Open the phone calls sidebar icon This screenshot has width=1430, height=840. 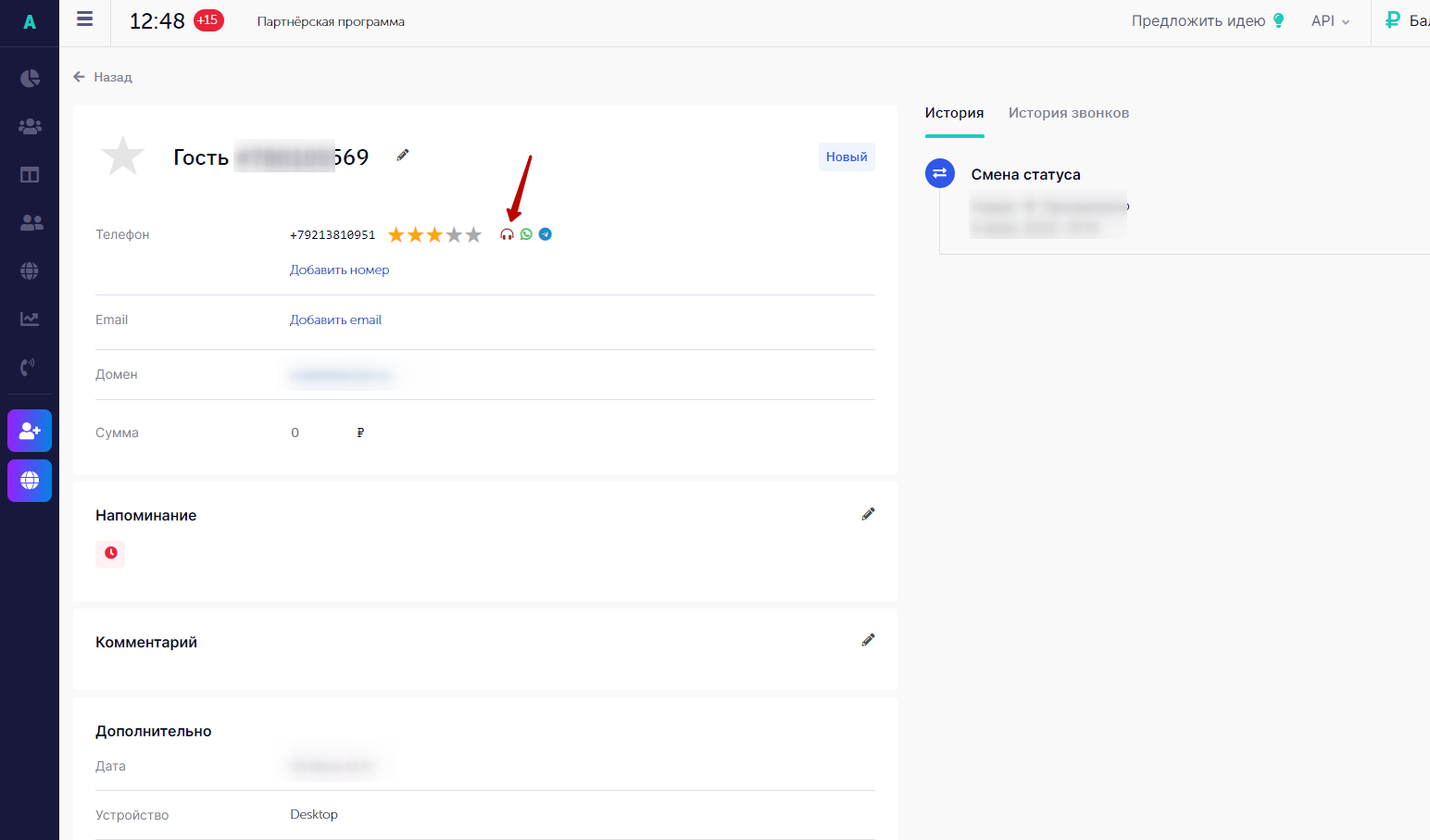30,367
